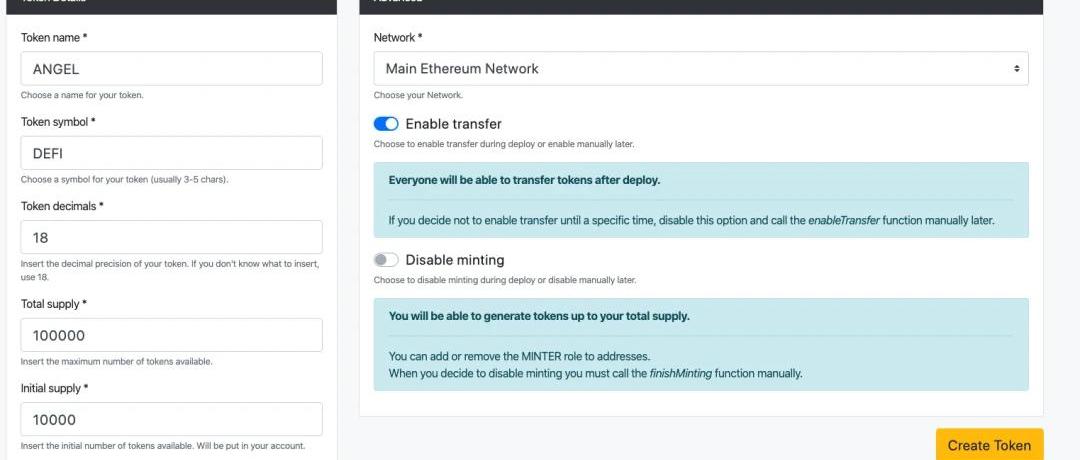Click the "Initial supply *" label
Image resolution: width=1080 pixels, height=460 pixels.
55,388
